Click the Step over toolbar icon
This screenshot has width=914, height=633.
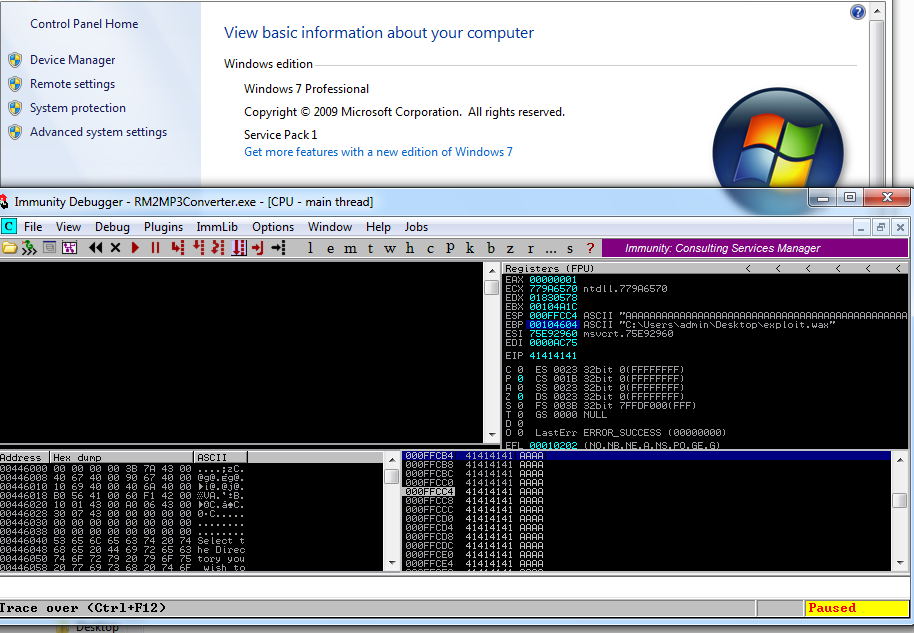tap(199, 248)
